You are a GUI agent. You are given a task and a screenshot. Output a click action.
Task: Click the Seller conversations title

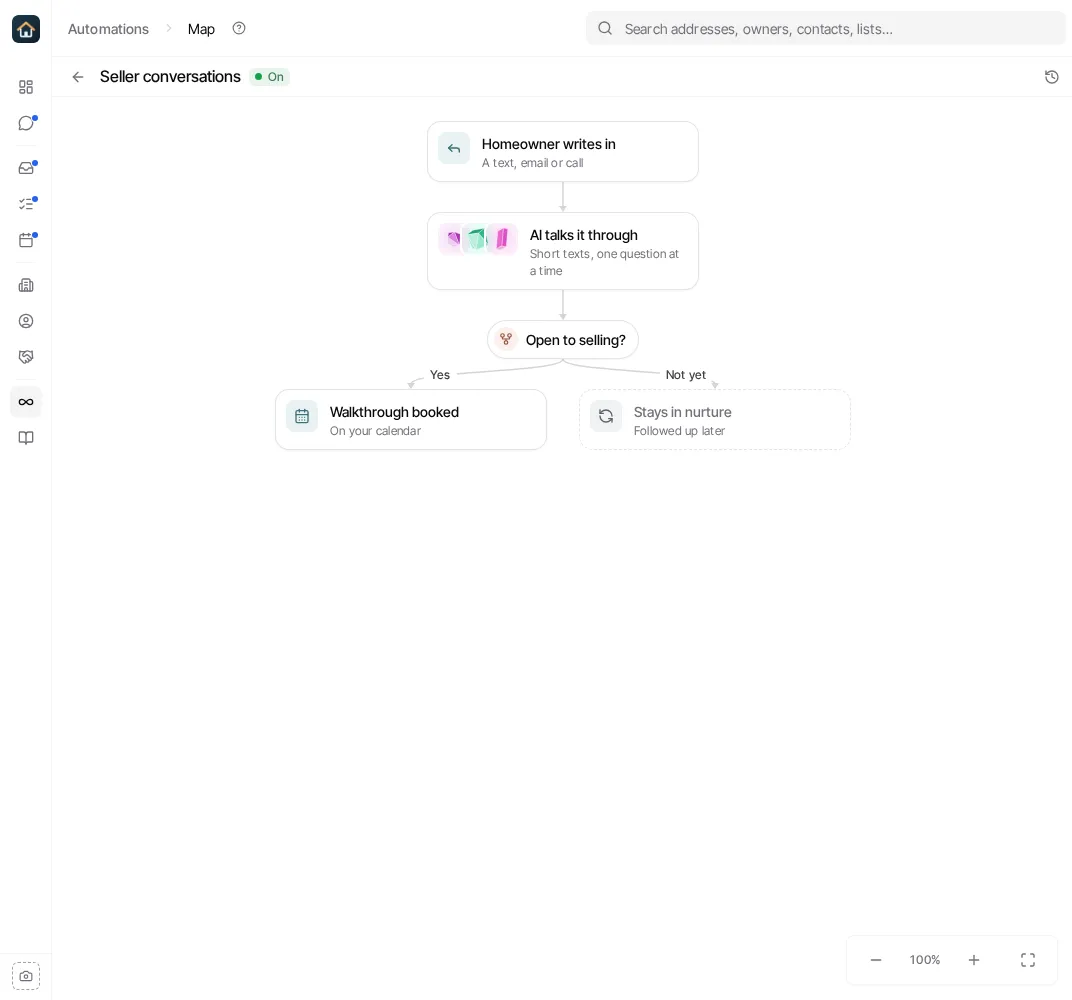click(170, 77)
